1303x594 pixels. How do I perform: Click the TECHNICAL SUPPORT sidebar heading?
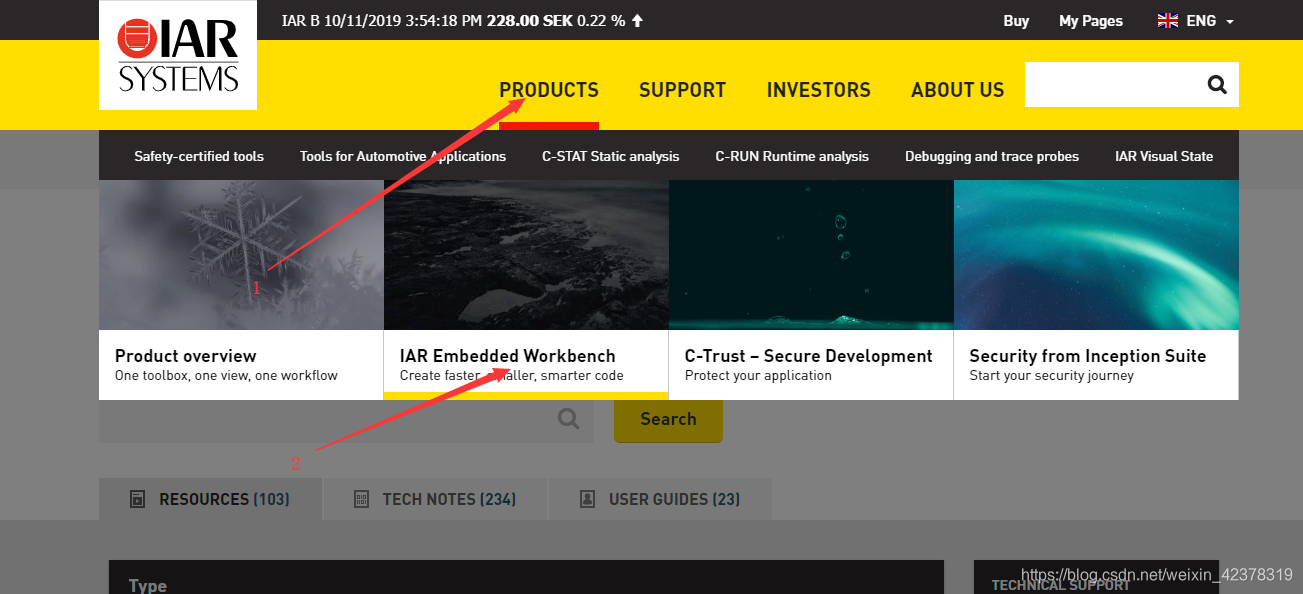1060,586
